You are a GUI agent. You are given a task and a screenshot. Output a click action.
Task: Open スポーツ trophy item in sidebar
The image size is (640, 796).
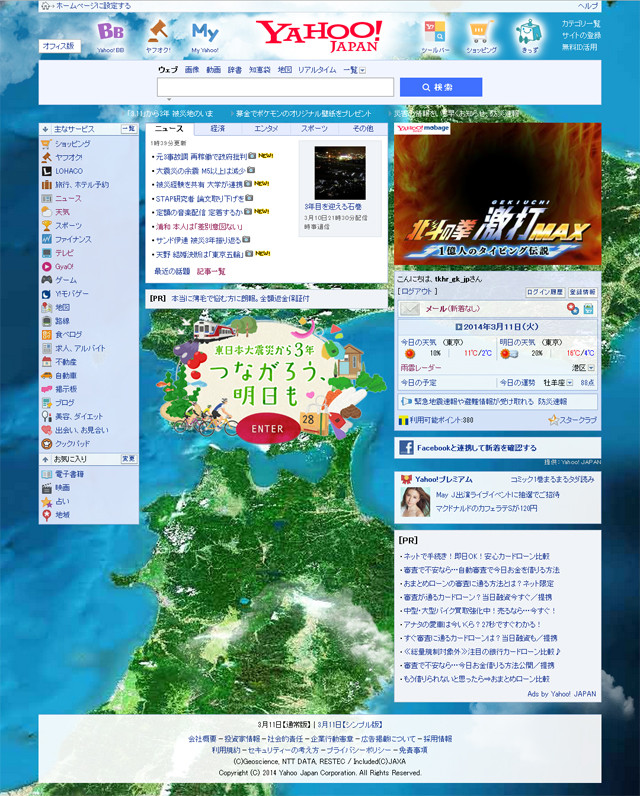point(68,225)
